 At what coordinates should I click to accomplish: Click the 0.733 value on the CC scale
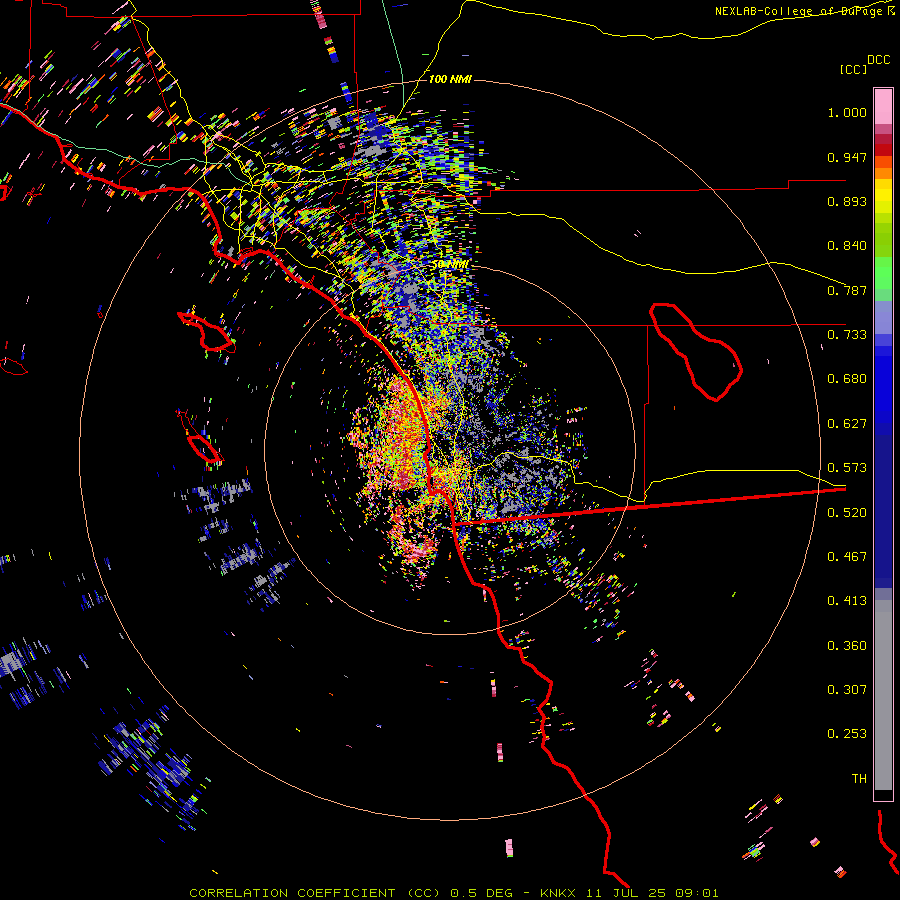click(847, 335)
